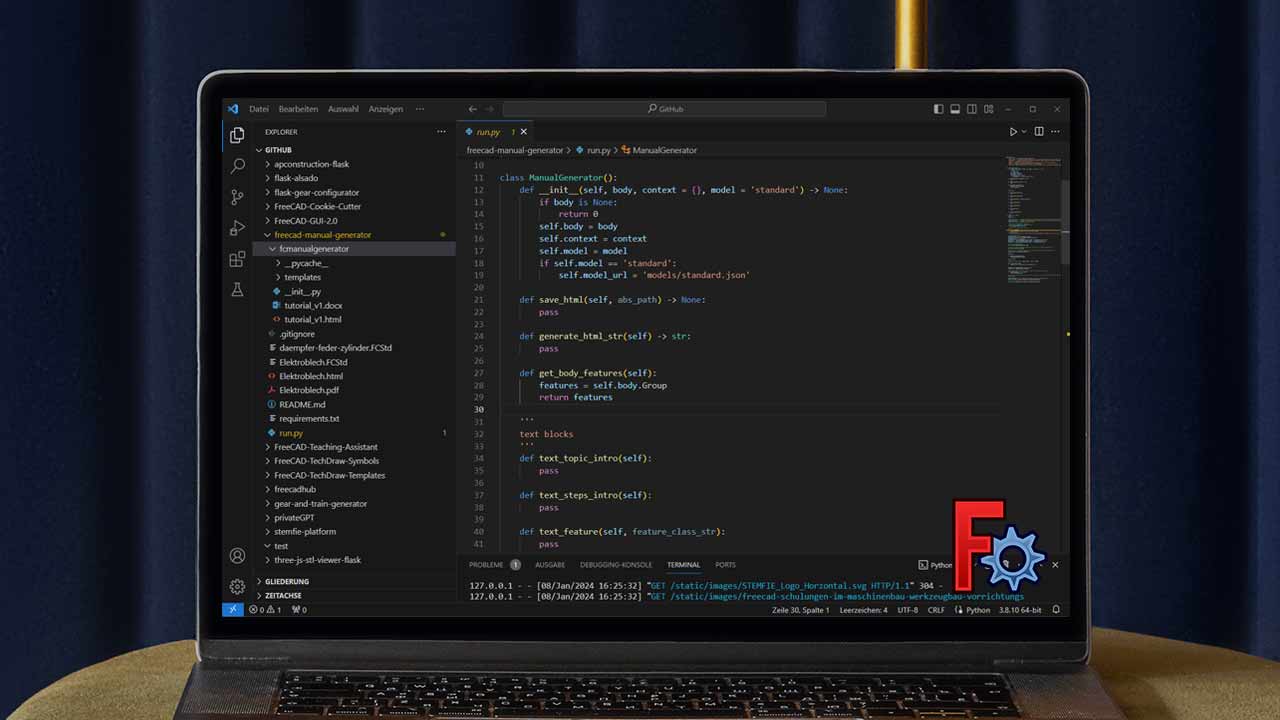Select the Testing beaker icon
Screen dimensions: 1280x720
click(236, 289)
